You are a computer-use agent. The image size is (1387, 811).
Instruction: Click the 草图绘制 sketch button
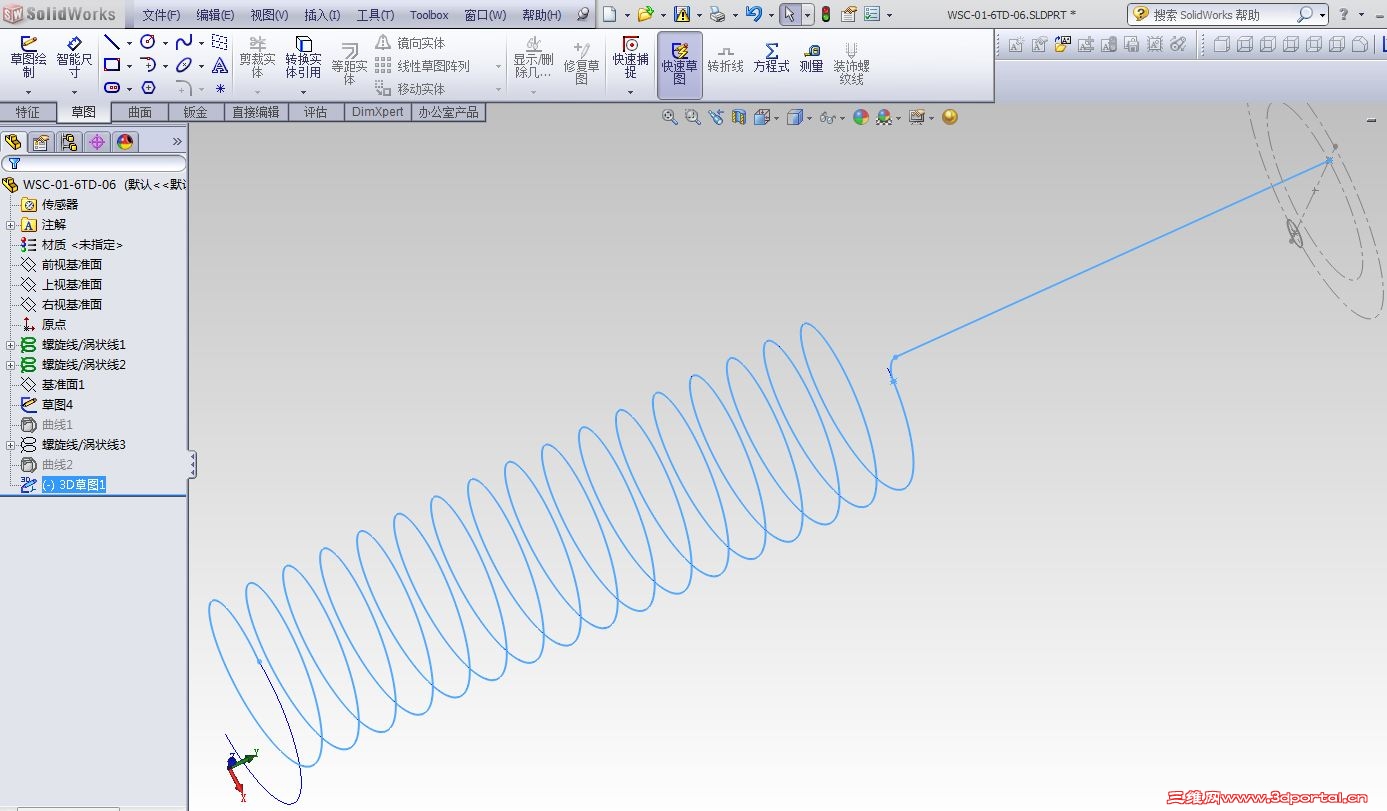[28, 59]
